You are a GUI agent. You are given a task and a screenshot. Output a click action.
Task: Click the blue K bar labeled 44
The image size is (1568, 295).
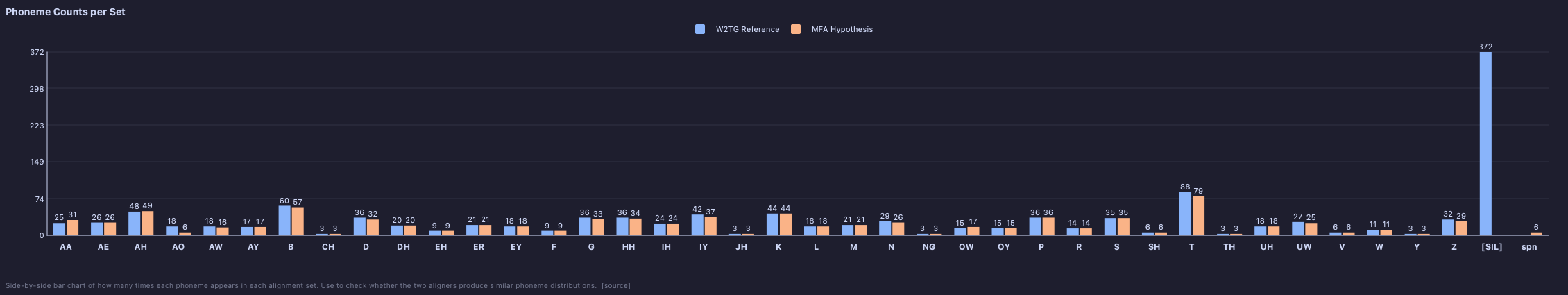pyautogui.click(x=772, y=225)
